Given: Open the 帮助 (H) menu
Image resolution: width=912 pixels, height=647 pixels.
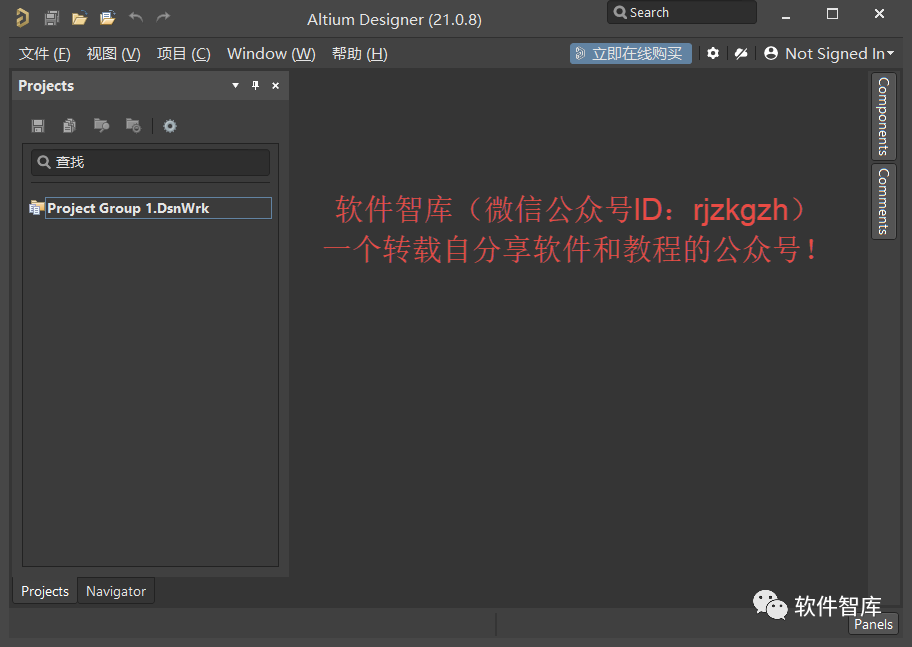Looking at the screenshot, I should [359, 54].
